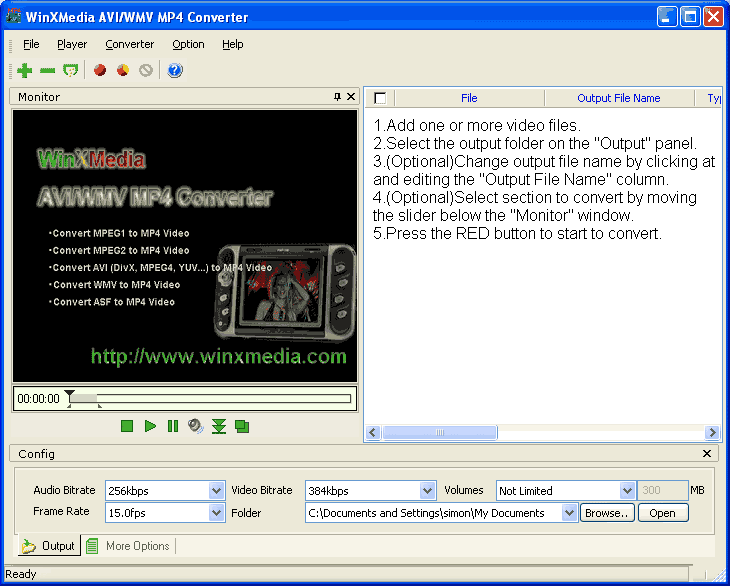Viewport: 730px width, 586px height.
Task: Open the Video Bitrate dropdown
Action: [x=427, y=491]
